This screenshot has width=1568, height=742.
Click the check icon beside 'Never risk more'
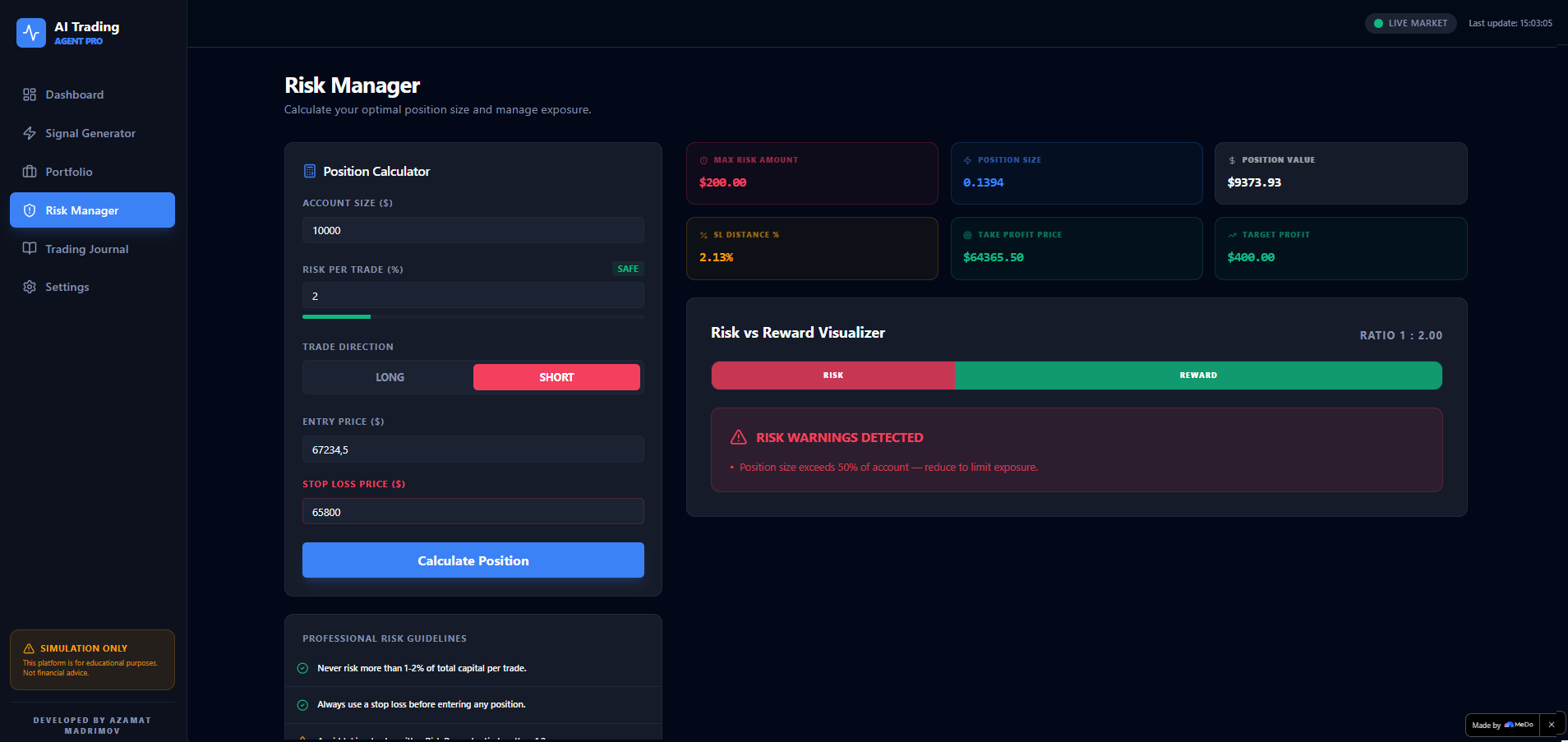(x=302, y=668)
